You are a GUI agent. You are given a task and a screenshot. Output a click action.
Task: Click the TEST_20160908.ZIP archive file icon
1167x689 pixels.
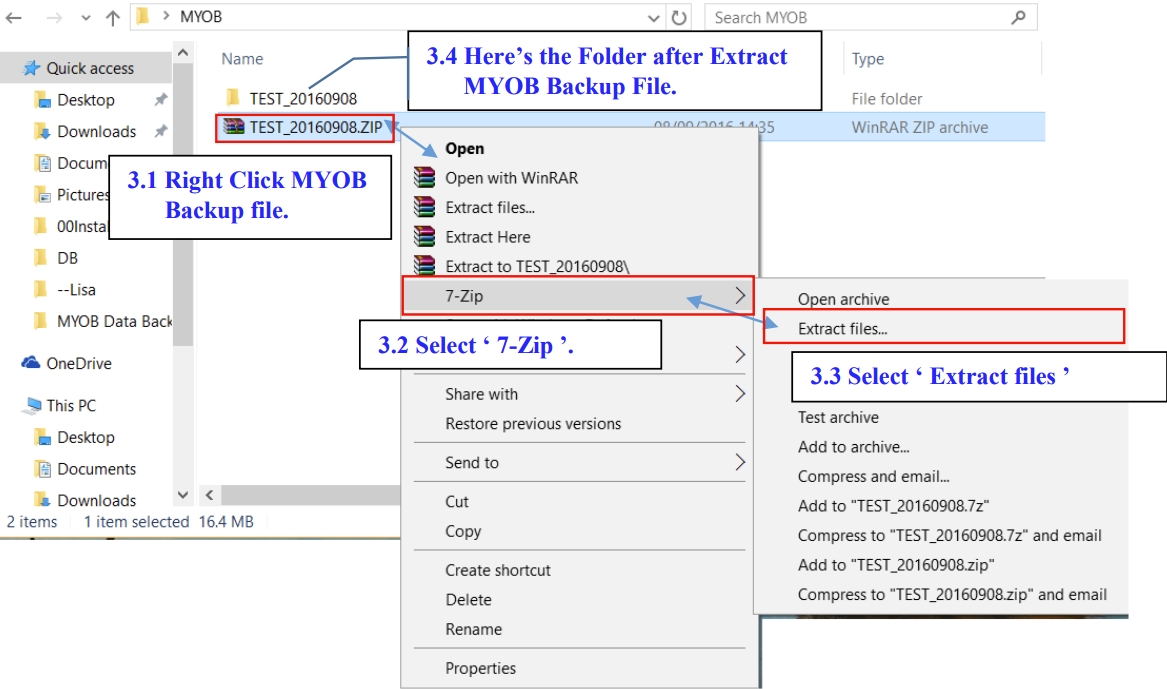(234, 127)
